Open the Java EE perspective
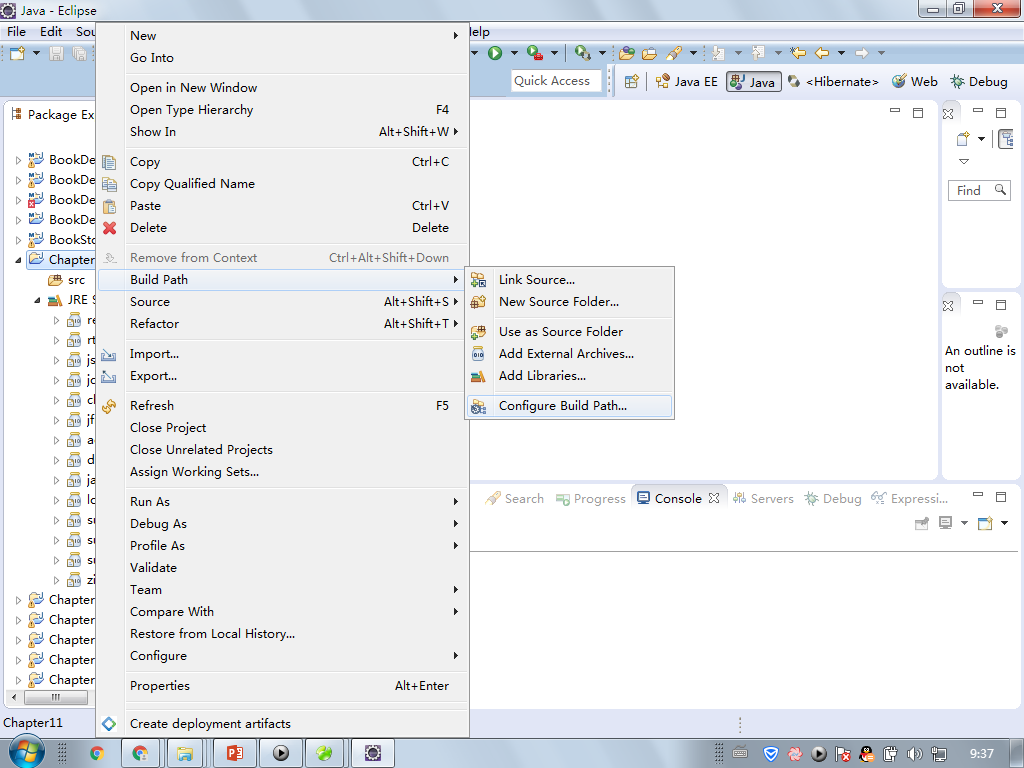This screenshot has width=1024, height=768. coord(687,82)
